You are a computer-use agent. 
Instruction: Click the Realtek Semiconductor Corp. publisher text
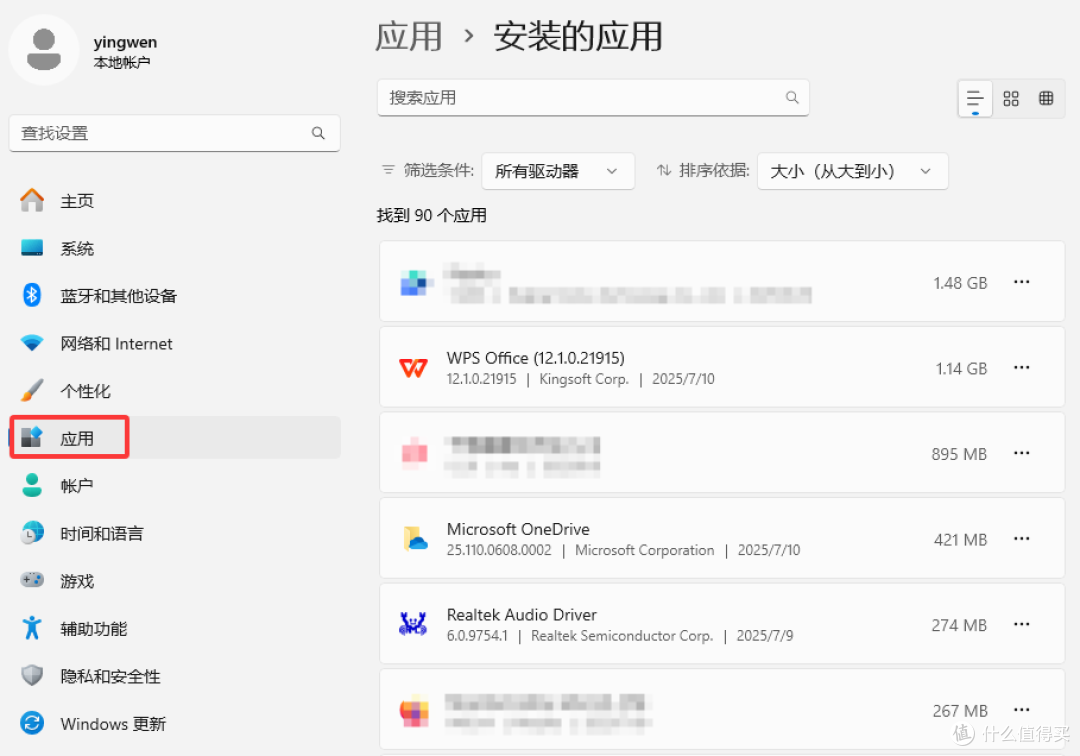622,636
